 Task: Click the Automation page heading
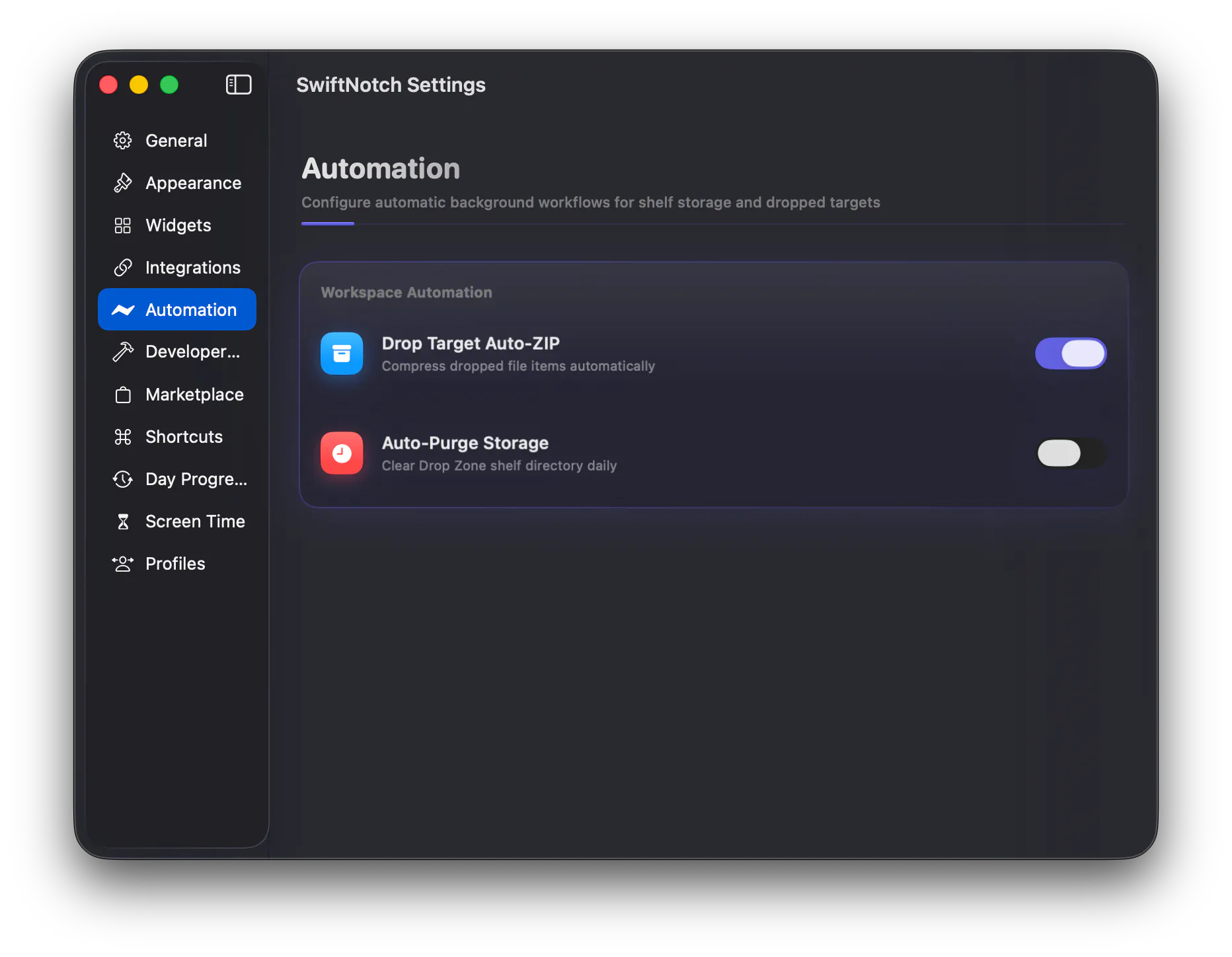381,169
